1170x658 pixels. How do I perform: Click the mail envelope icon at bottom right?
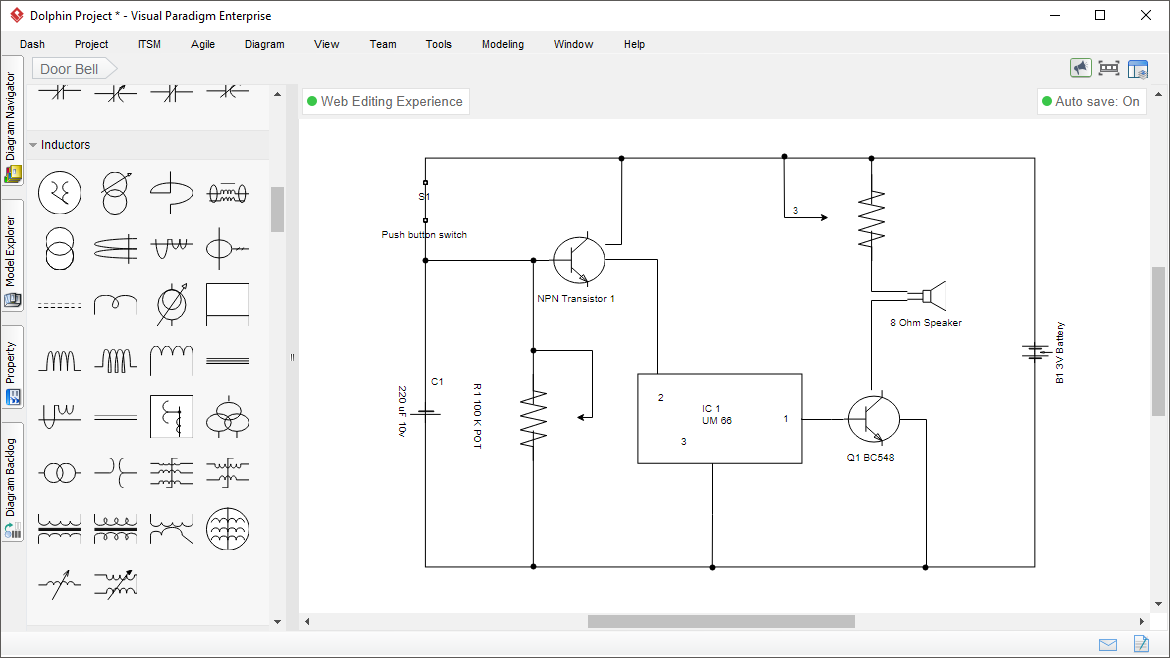(x=1107, y=644)
